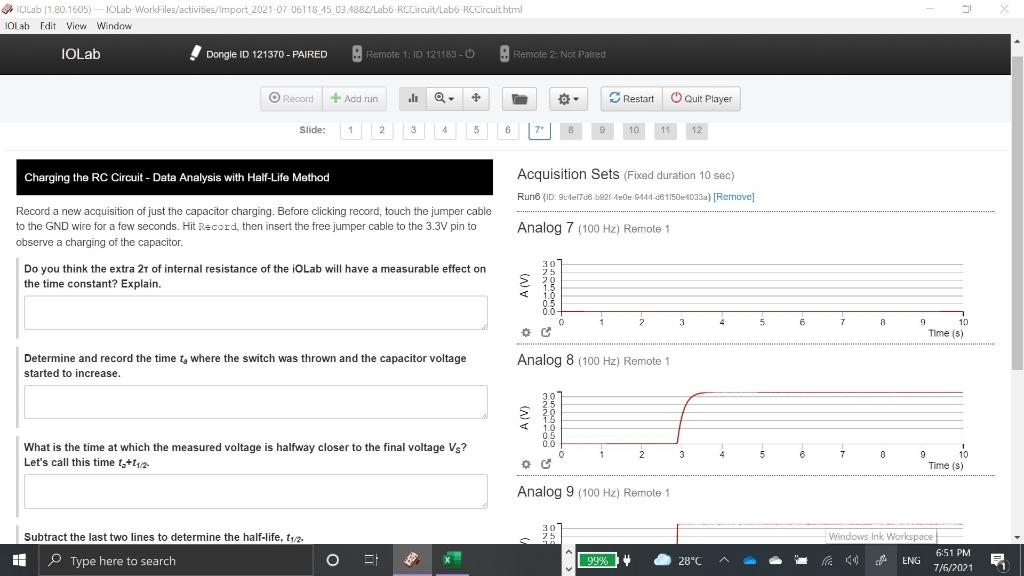Toggle the histogram statistics tool

413,99
